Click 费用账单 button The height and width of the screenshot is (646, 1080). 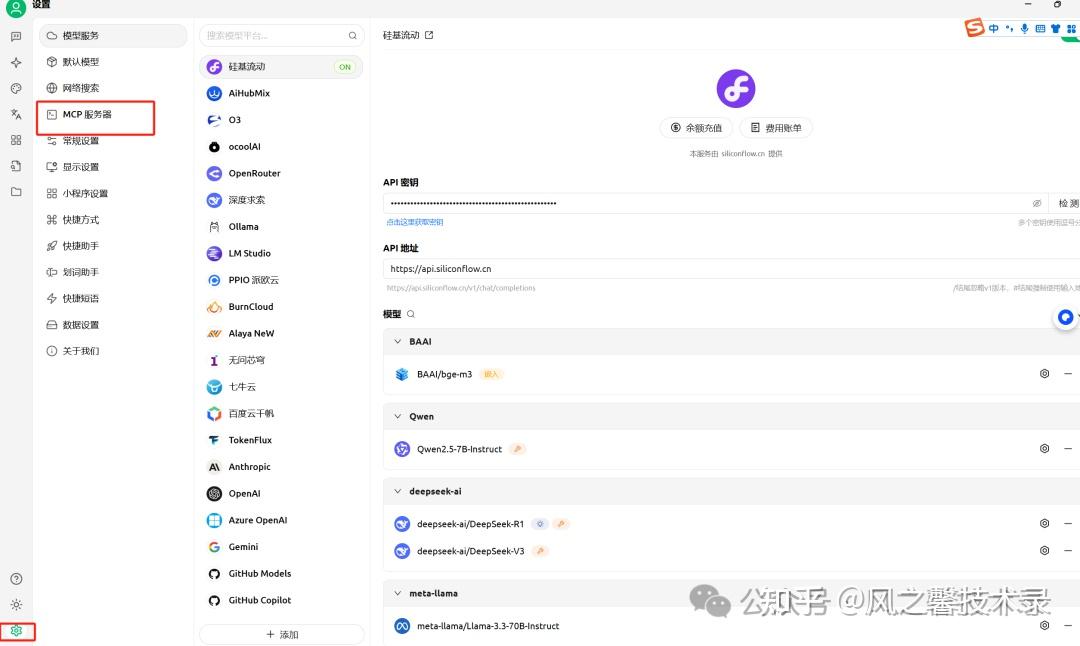(x=776, y=128)
